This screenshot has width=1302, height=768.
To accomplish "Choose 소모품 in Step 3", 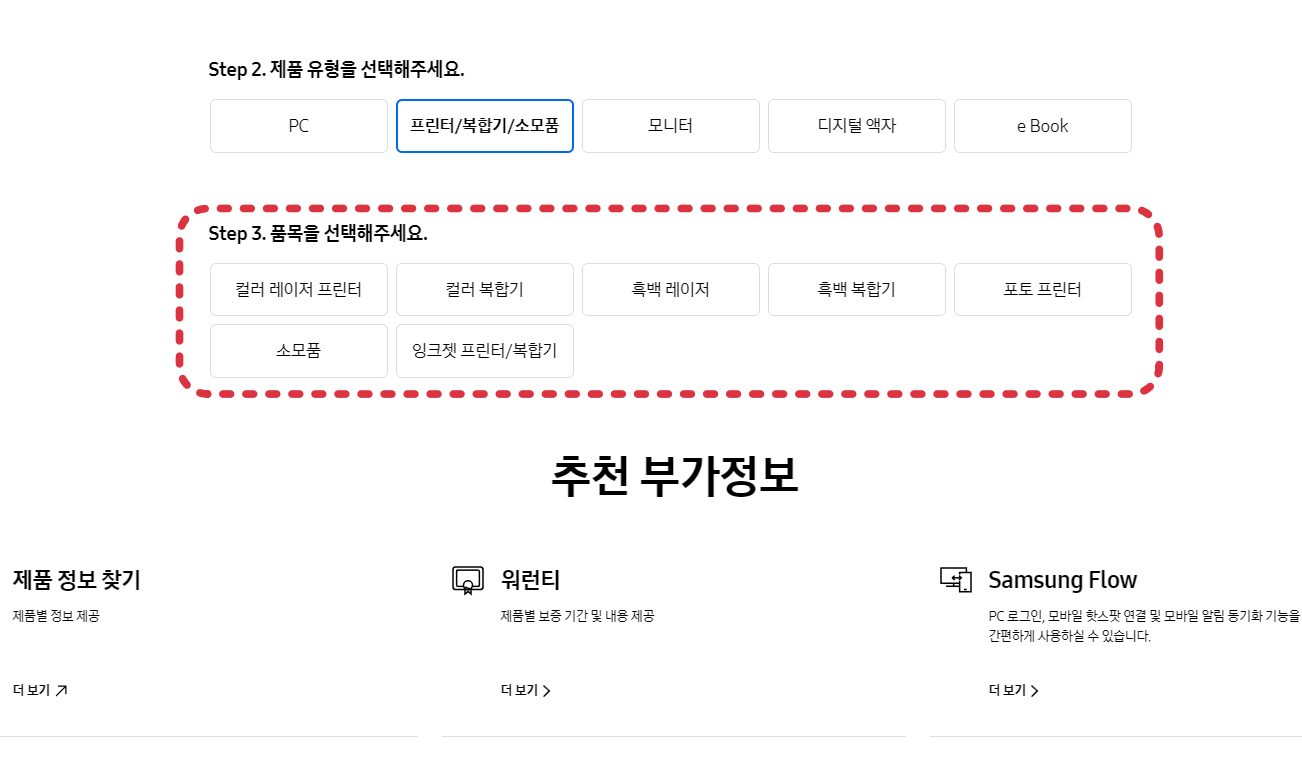I will [298, 350].
